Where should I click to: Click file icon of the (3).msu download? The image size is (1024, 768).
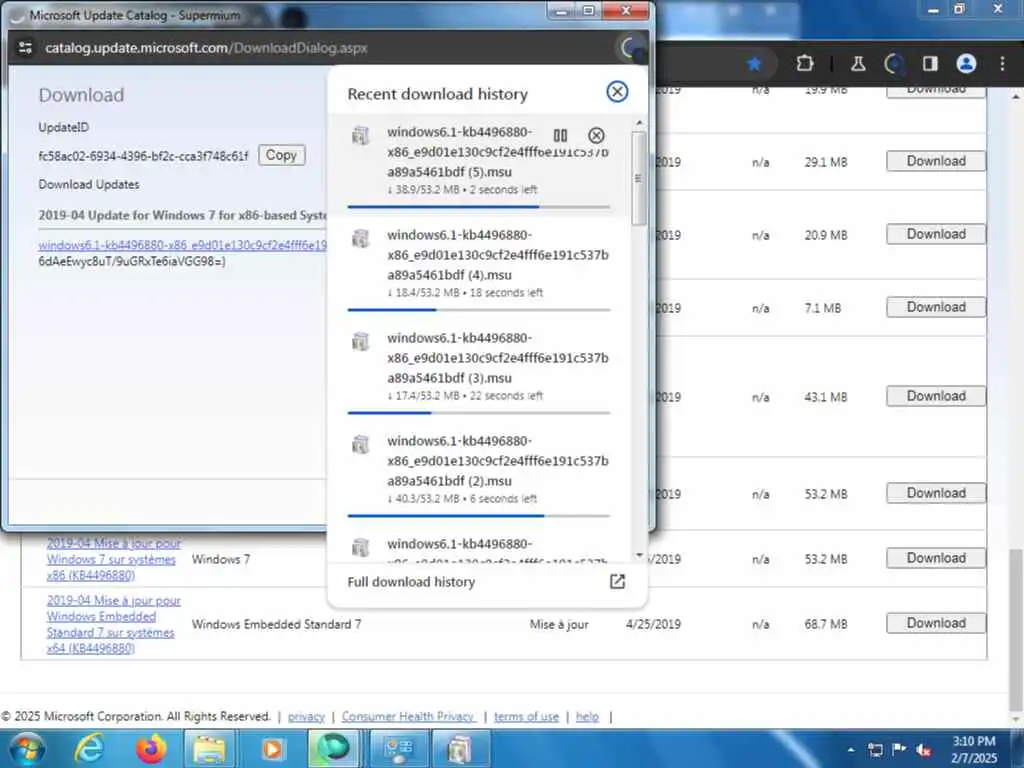[x=360, y=342]
